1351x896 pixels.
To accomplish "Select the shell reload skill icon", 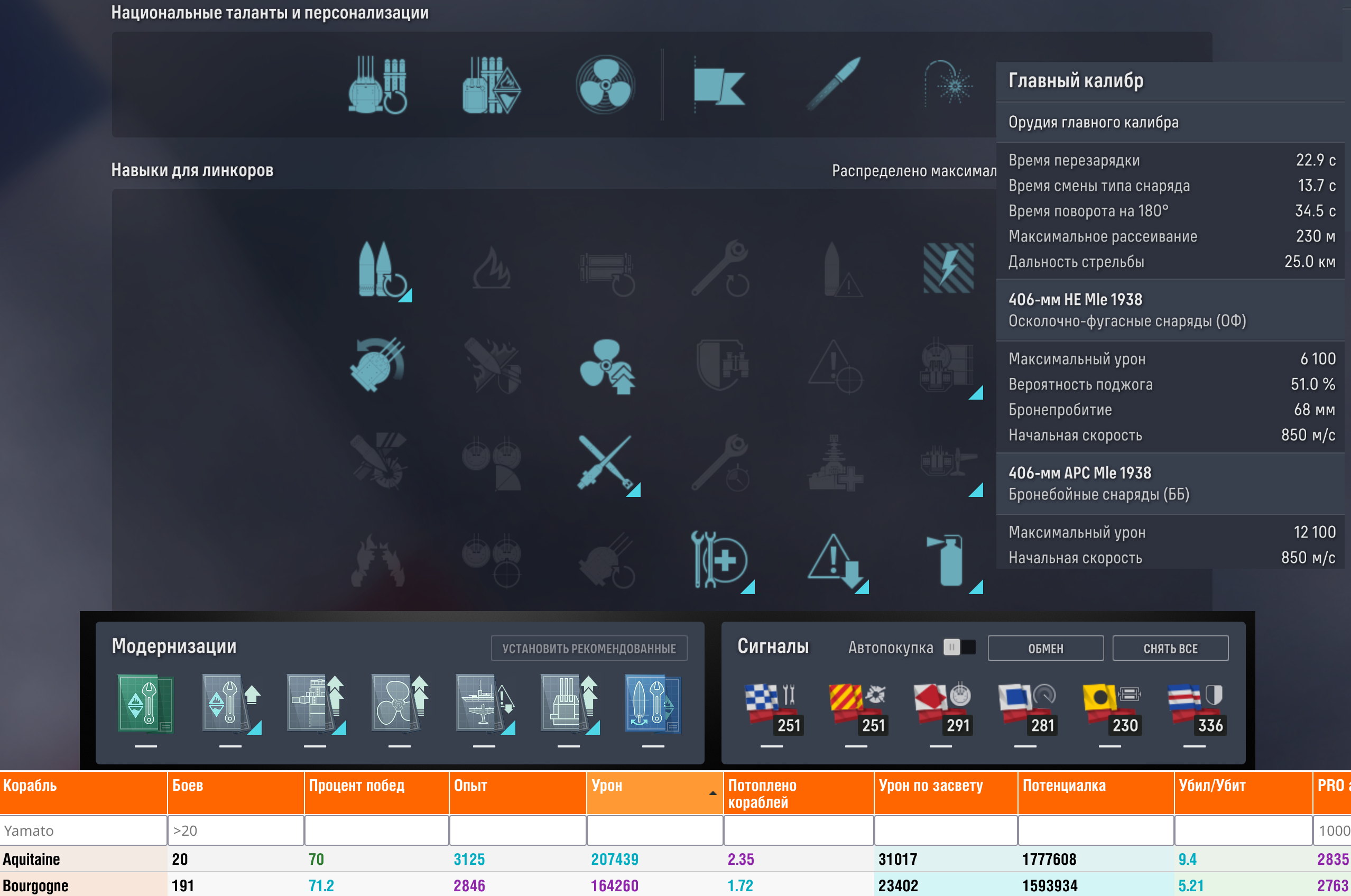I will [381, 269].
